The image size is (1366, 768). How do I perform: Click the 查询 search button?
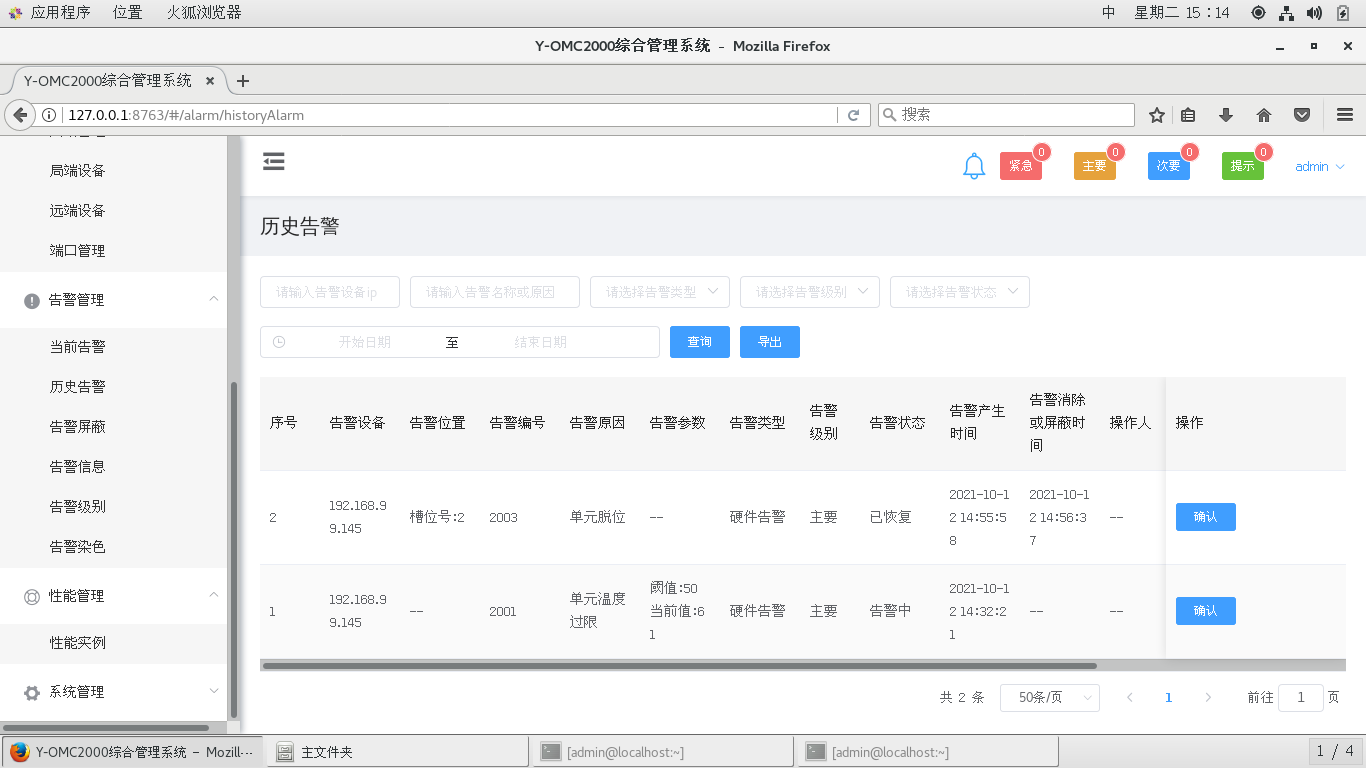click(x=700, y=342)
